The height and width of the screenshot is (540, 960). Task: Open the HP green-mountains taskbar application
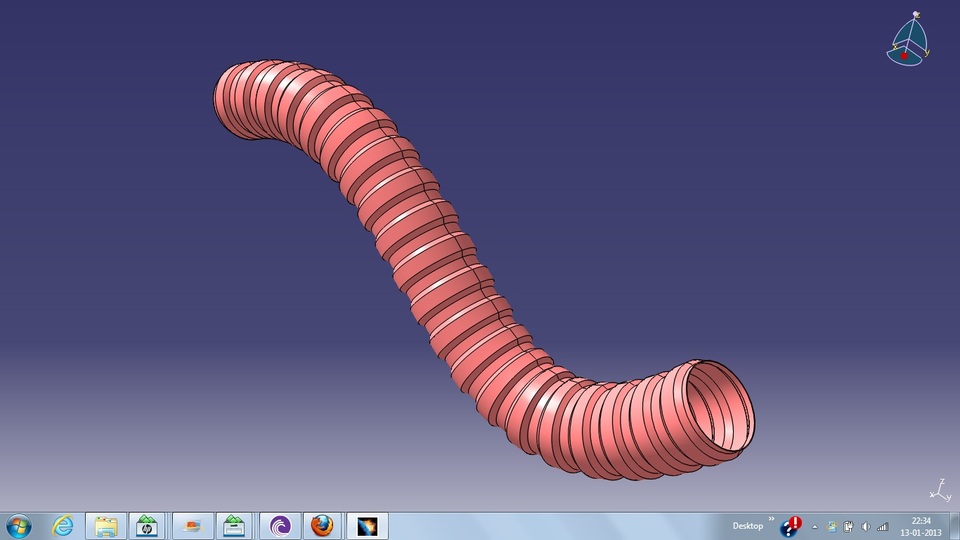[x=146, y=526]
